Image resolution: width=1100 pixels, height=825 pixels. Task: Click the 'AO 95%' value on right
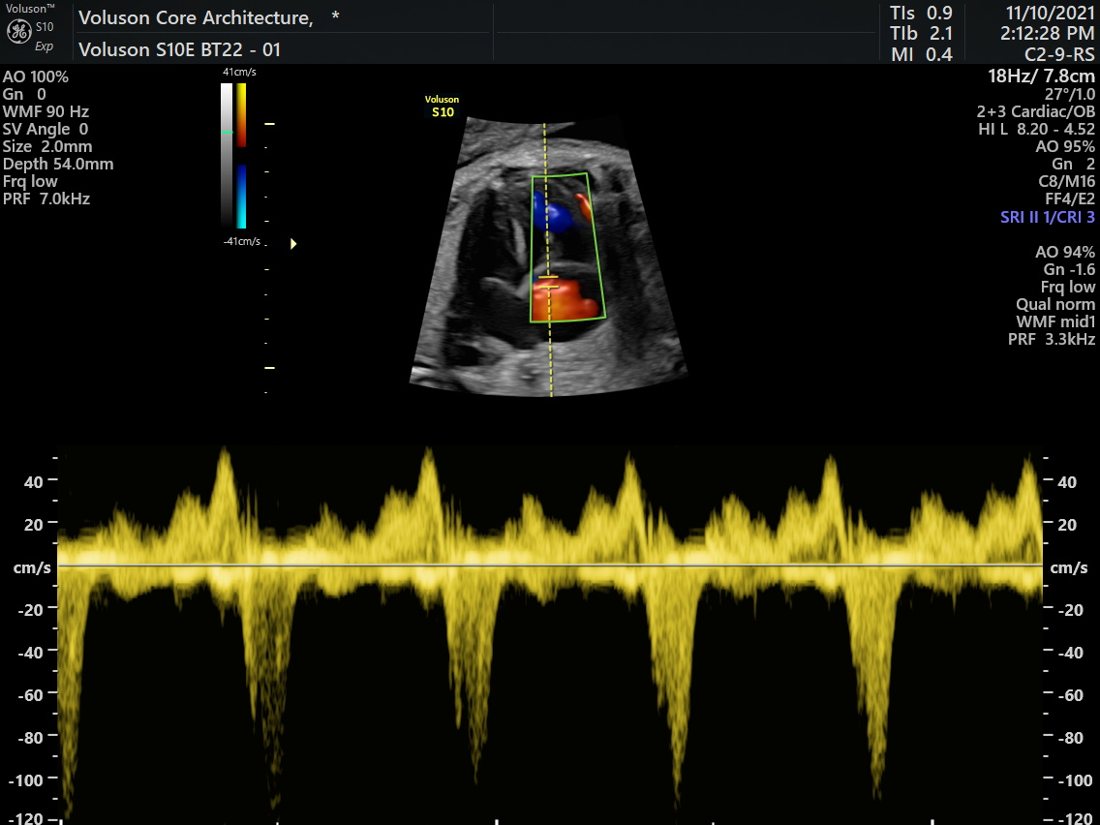1065,147
